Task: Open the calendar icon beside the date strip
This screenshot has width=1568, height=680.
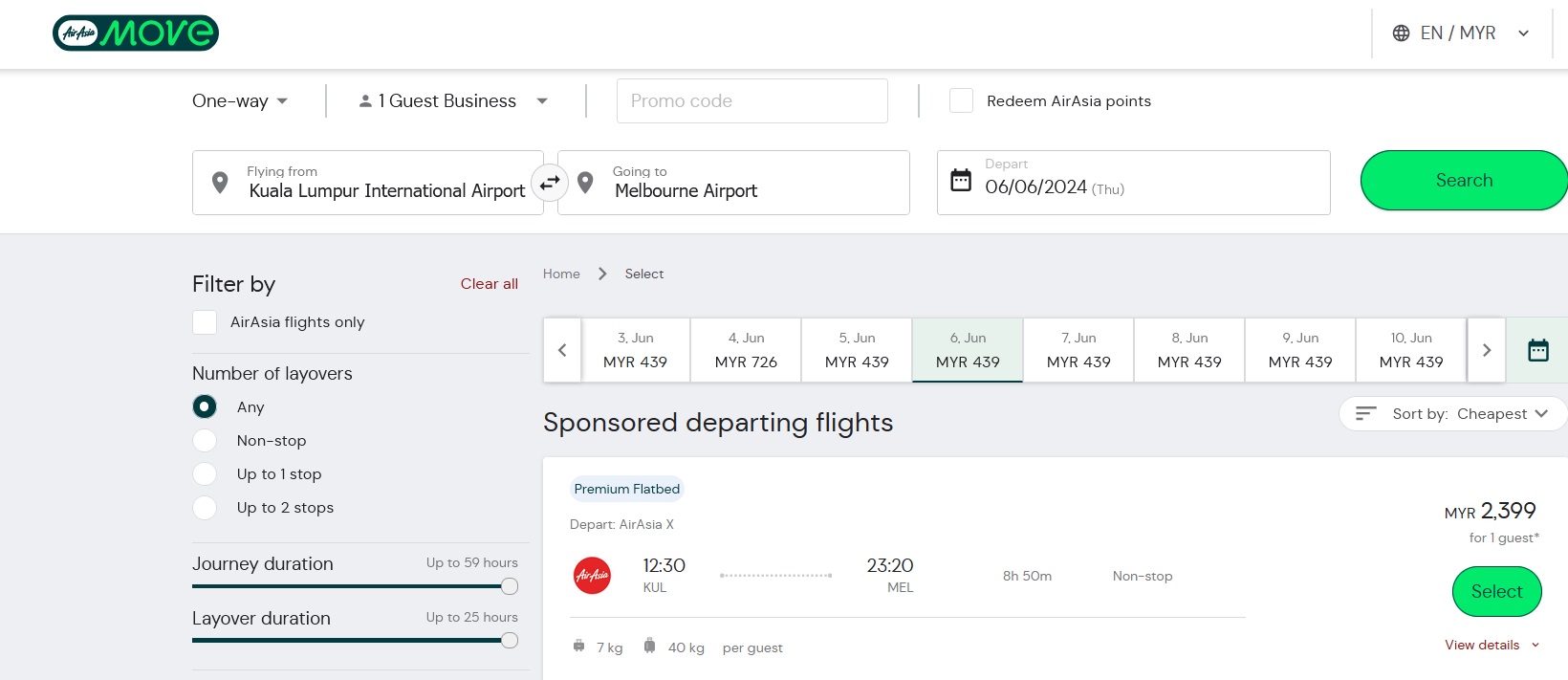Action: coord(1537,350)
